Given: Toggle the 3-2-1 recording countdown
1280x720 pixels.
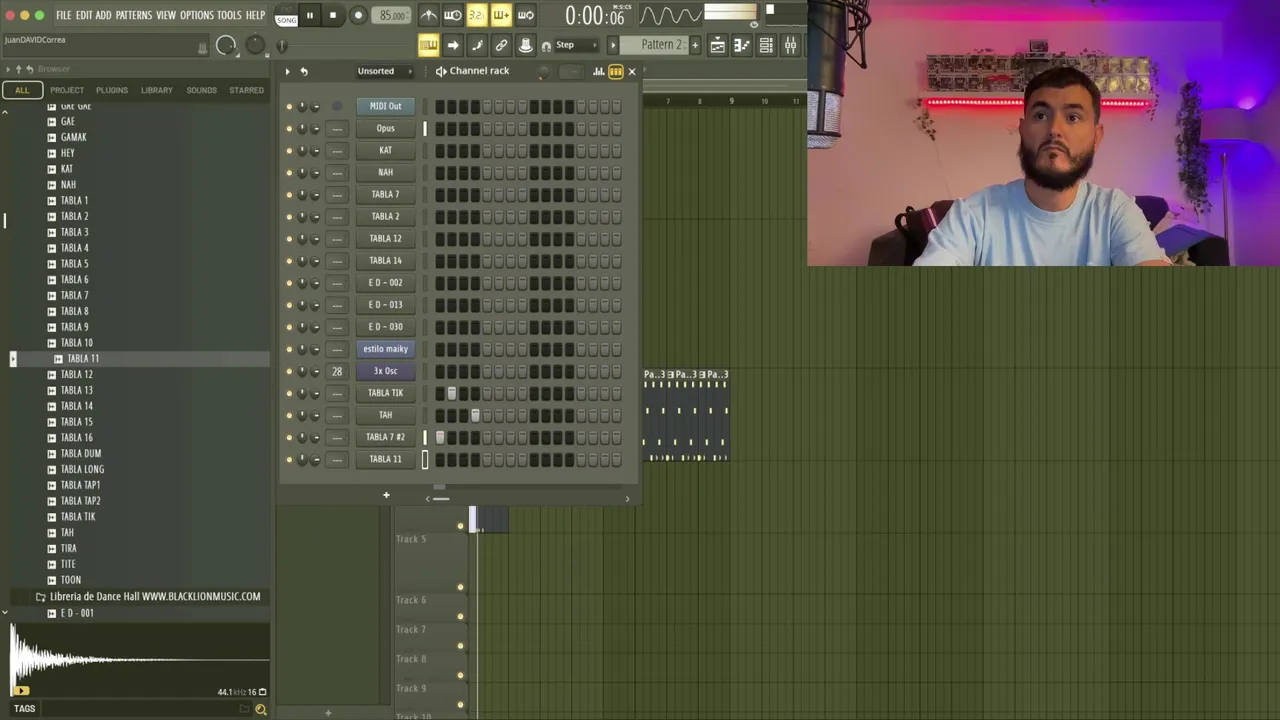Looking at the screenshot, I should click(x=477, y=15).
